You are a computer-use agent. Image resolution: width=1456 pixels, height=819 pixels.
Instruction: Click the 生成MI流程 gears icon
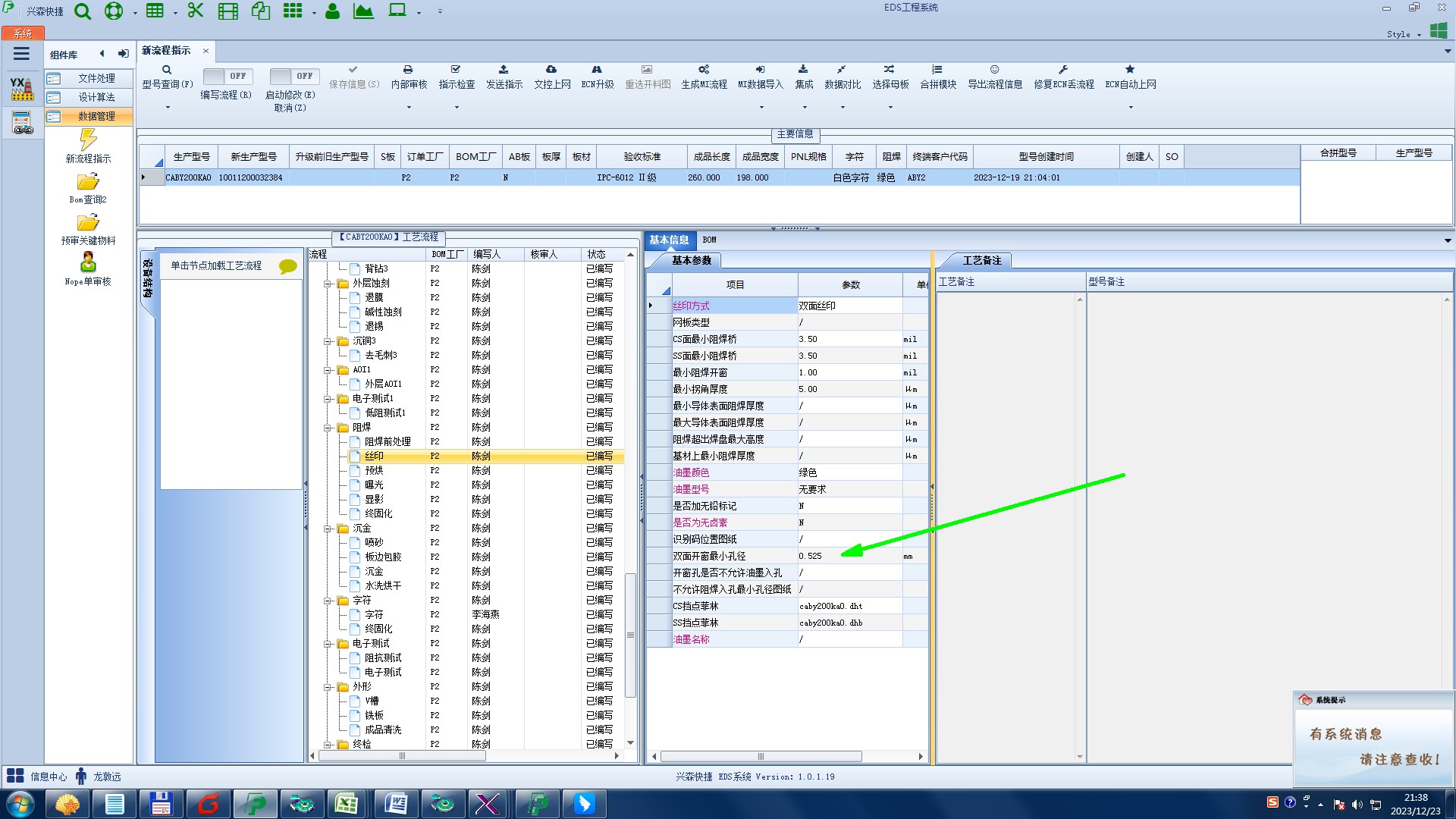[x=704, y=70]
